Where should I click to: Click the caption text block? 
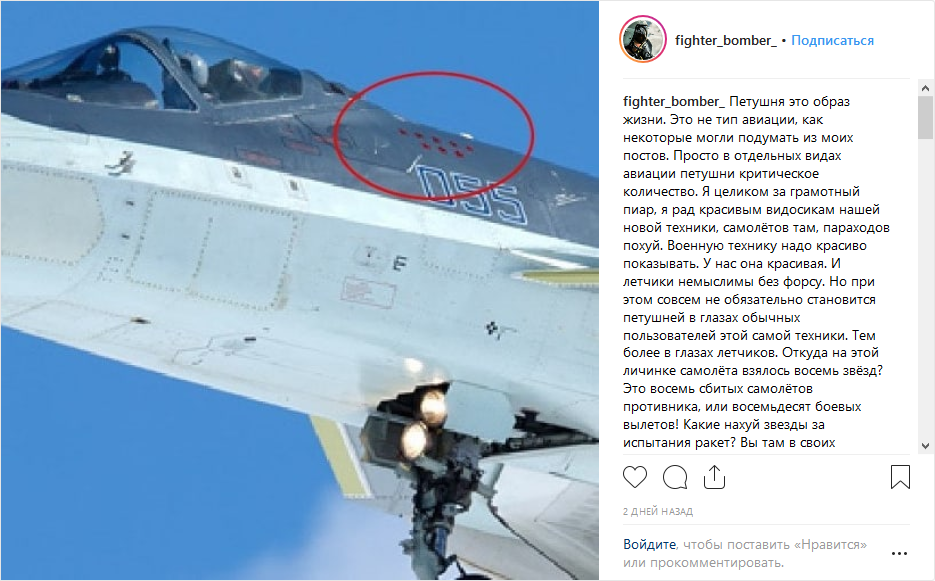[x=757, y=272]
